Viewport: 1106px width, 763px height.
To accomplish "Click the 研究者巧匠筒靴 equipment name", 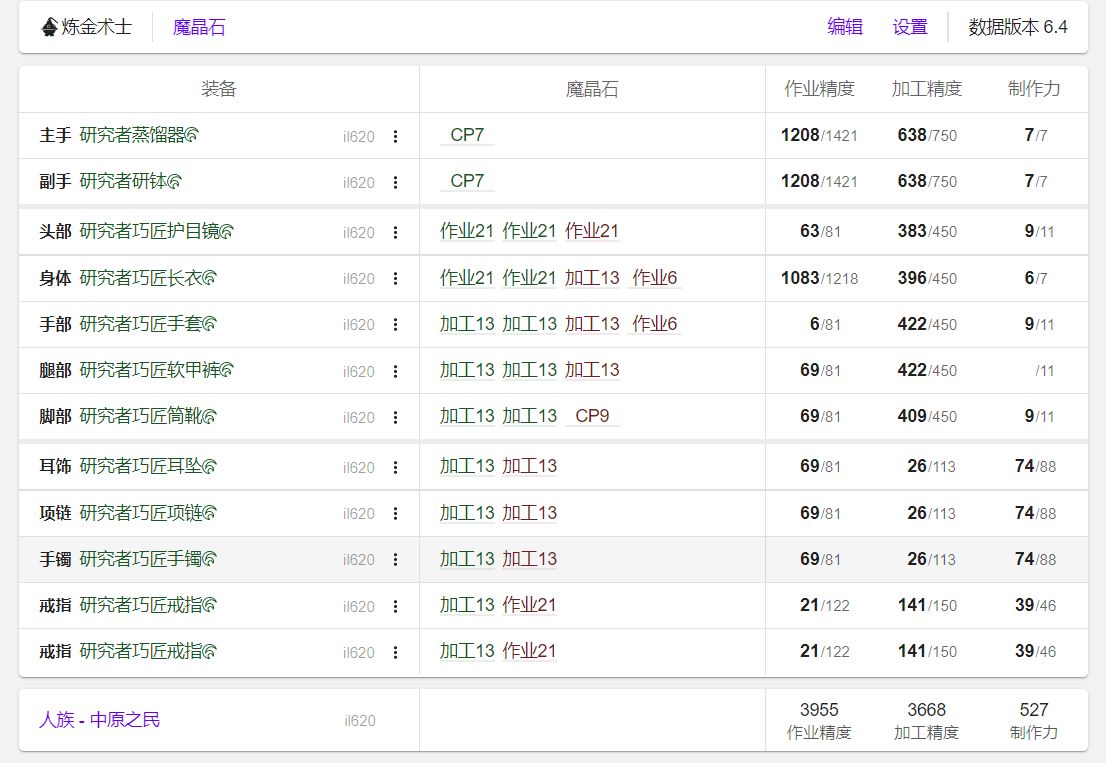I will click(x=141, y=416).
